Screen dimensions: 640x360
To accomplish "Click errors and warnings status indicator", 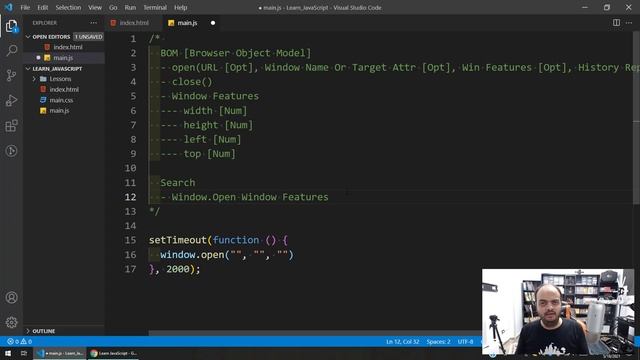I will click(19, 342).
